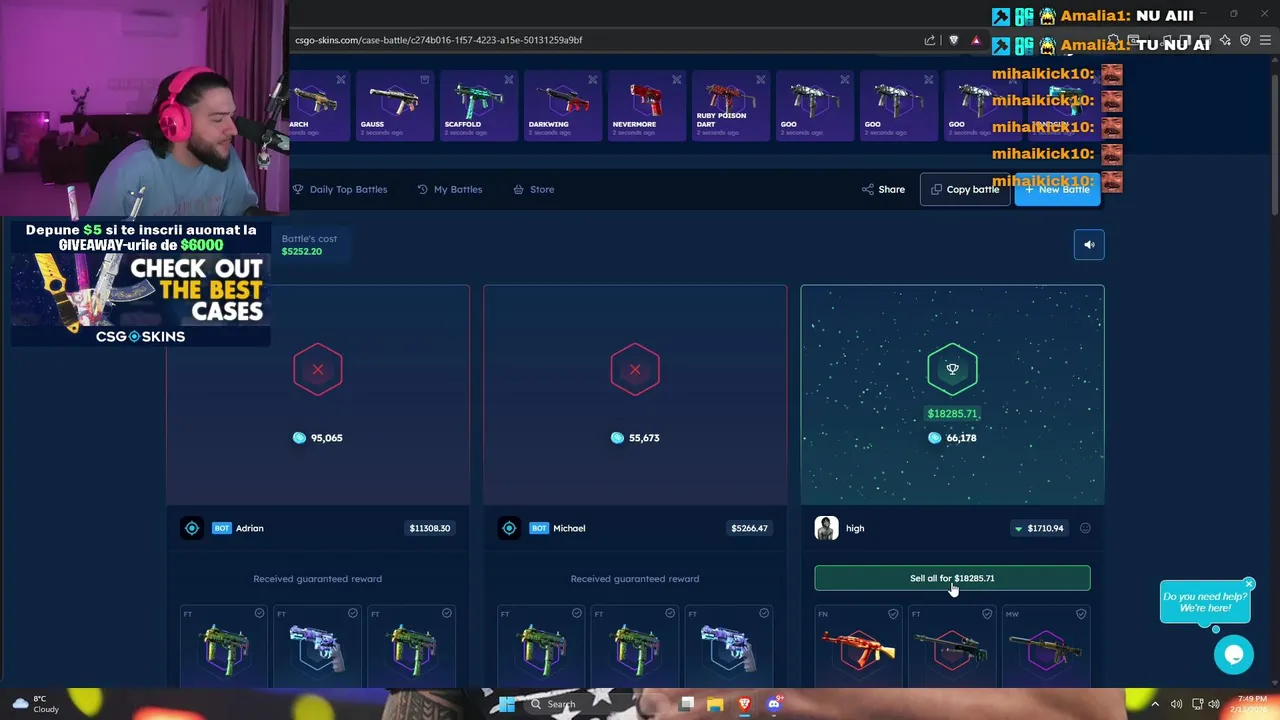
Task: Click Michael's 55,673 coin score
Action: click(635, 438)
